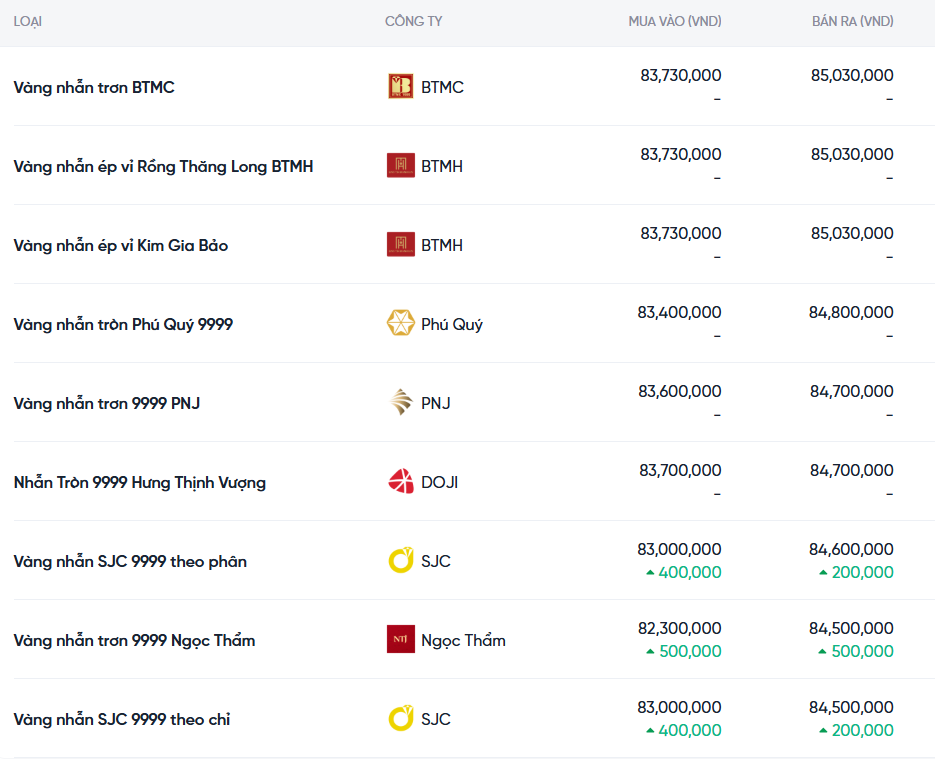Image resolution: width=935 pixels, height=762 pixels.
Task: Click the BTMC company name
Action: (442, 87)
